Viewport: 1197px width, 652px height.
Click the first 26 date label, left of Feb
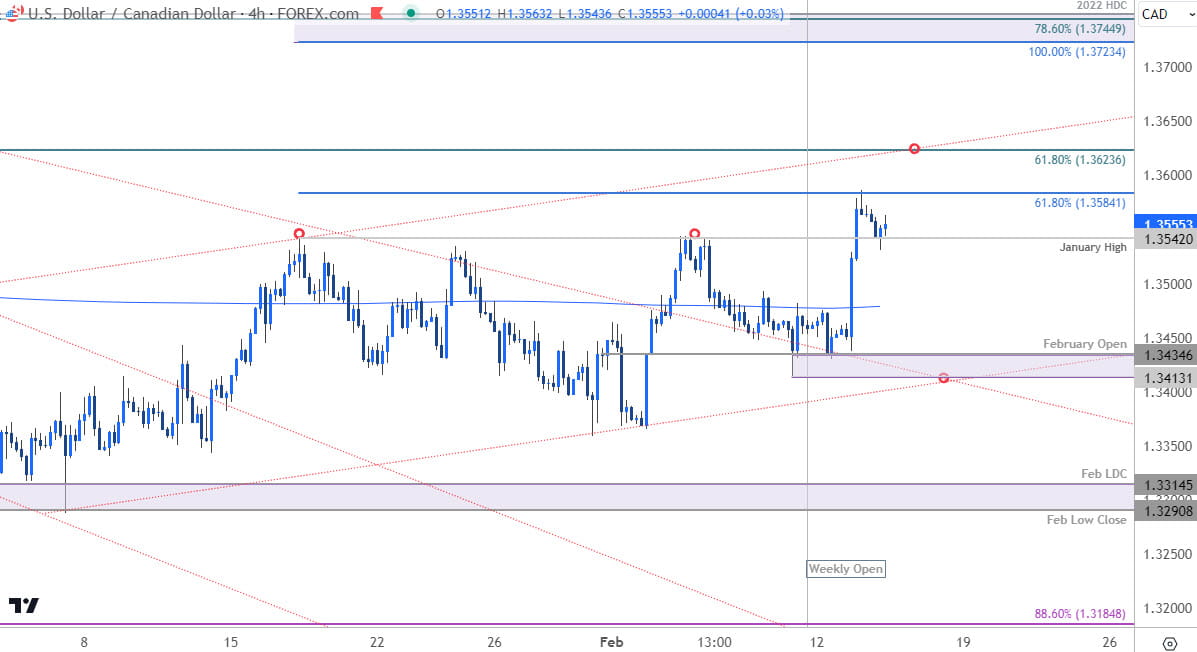click(494, 642)
